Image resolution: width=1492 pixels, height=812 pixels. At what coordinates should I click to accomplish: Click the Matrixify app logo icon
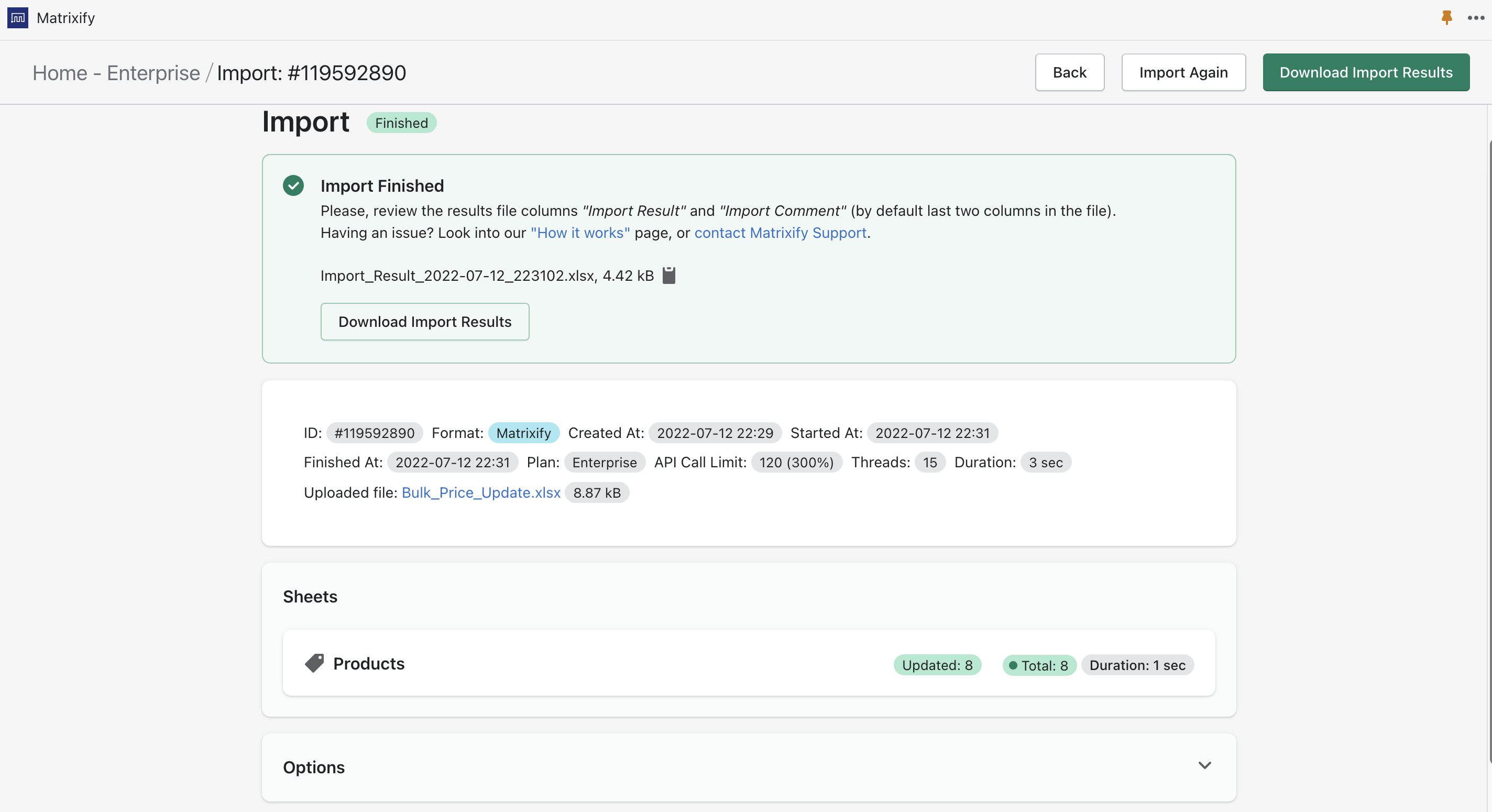(x=17, y=18)
